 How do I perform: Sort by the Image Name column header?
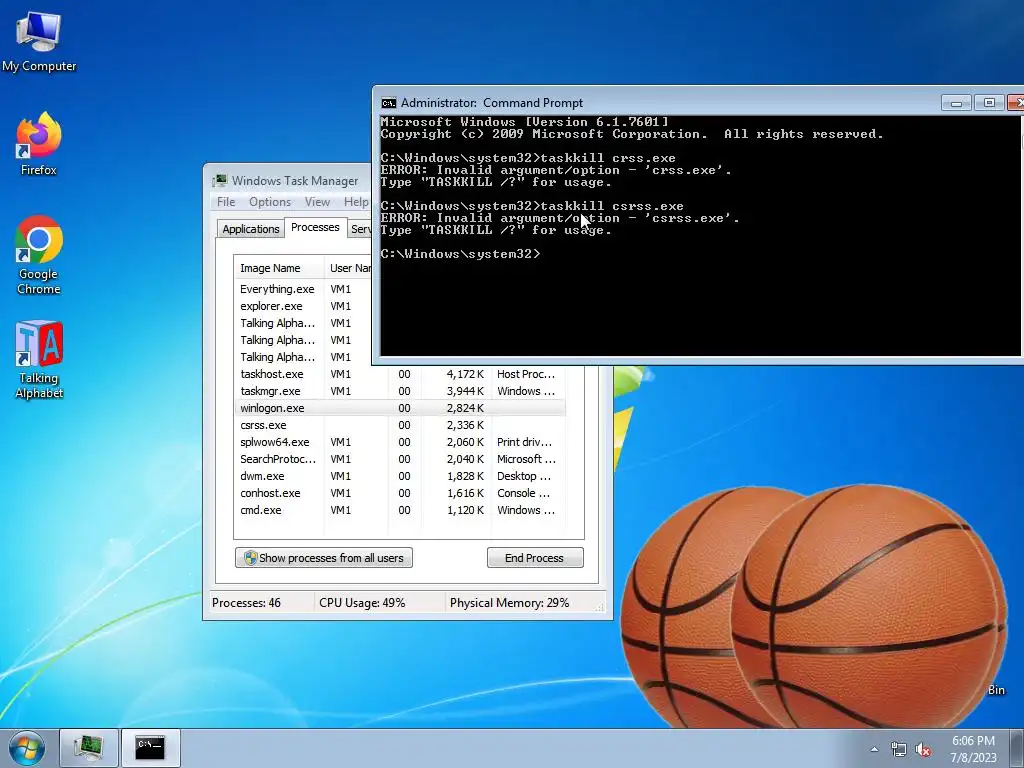[279, 268]
